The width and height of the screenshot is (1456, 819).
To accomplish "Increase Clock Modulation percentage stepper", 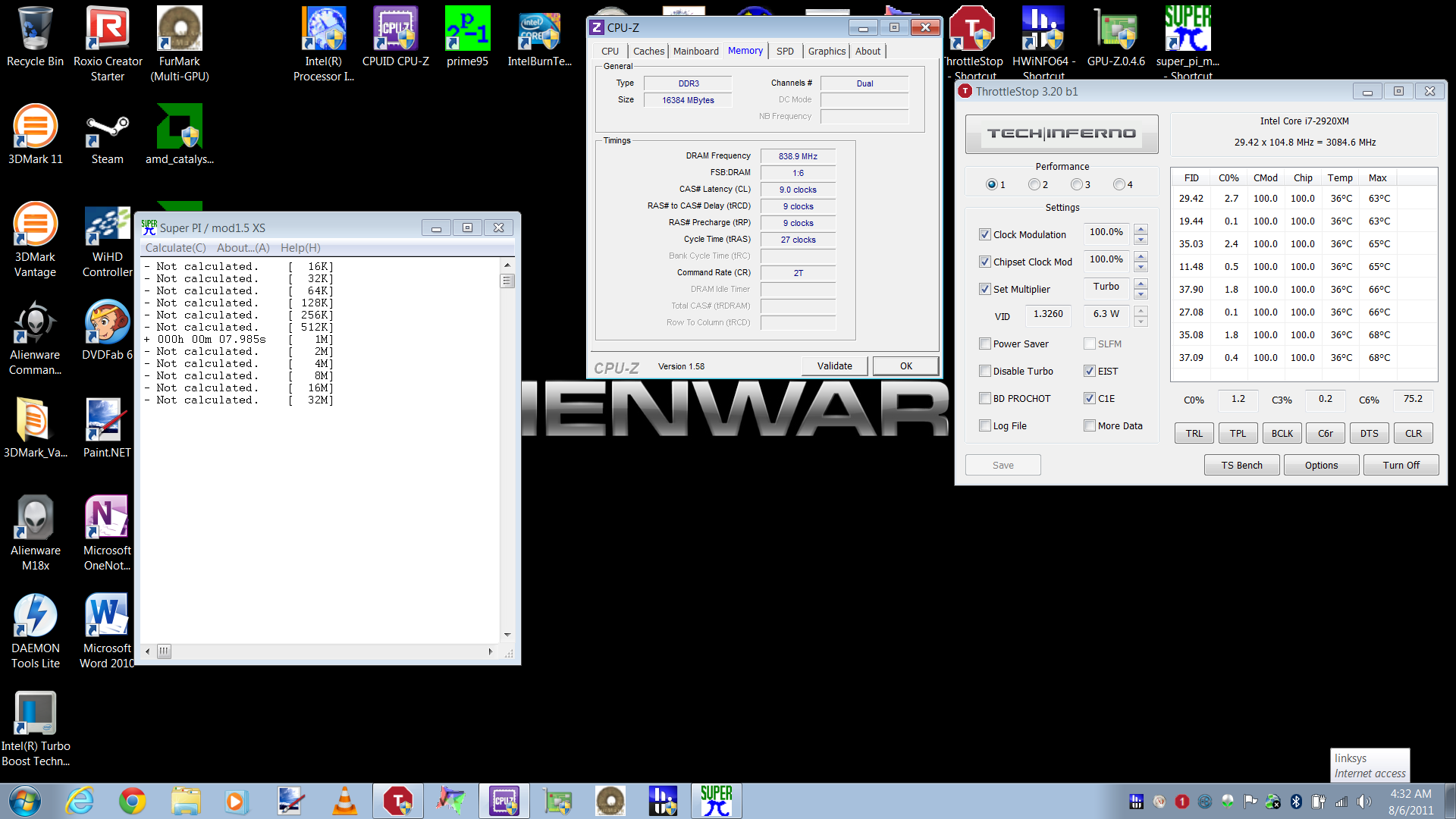I will click(1141, 228).
